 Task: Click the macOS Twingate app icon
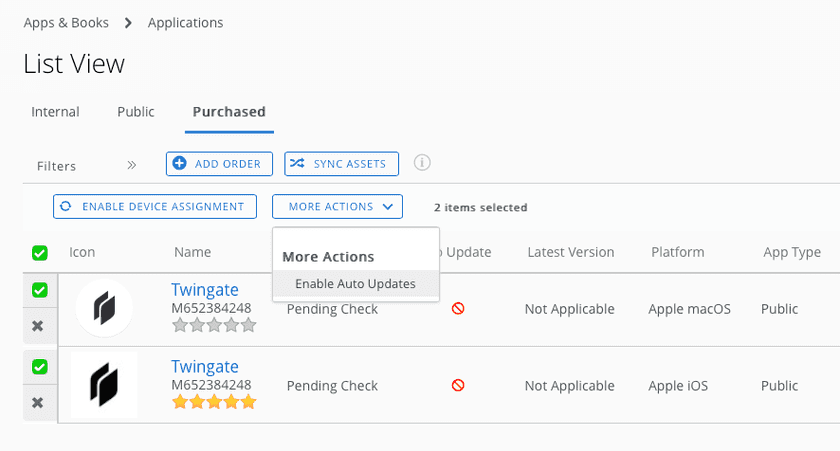pyautogui.click(x=104, y=308)
